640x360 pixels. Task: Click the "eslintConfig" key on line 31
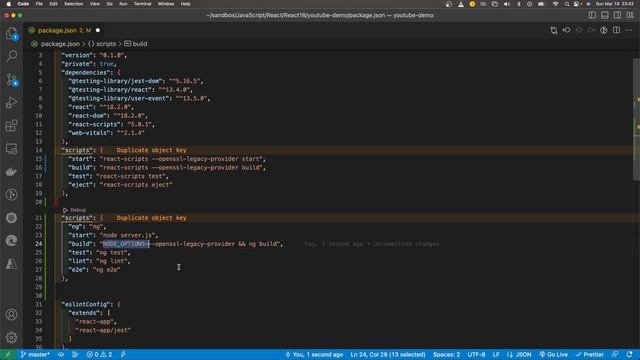[x=87, y=304]
